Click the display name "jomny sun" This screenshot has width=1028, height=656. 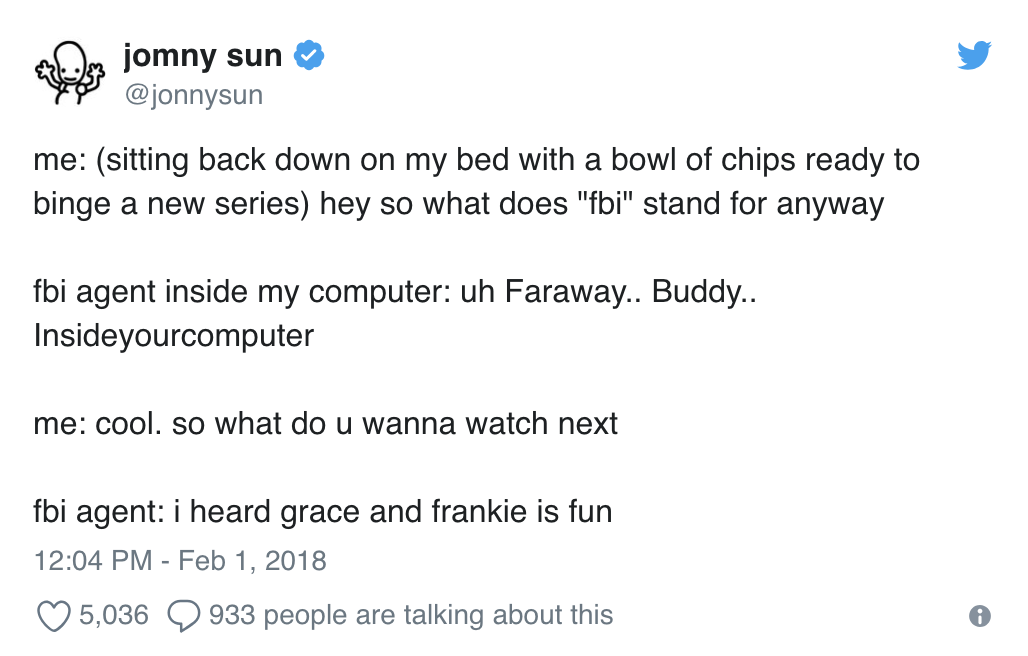click(x=202, y=57)
